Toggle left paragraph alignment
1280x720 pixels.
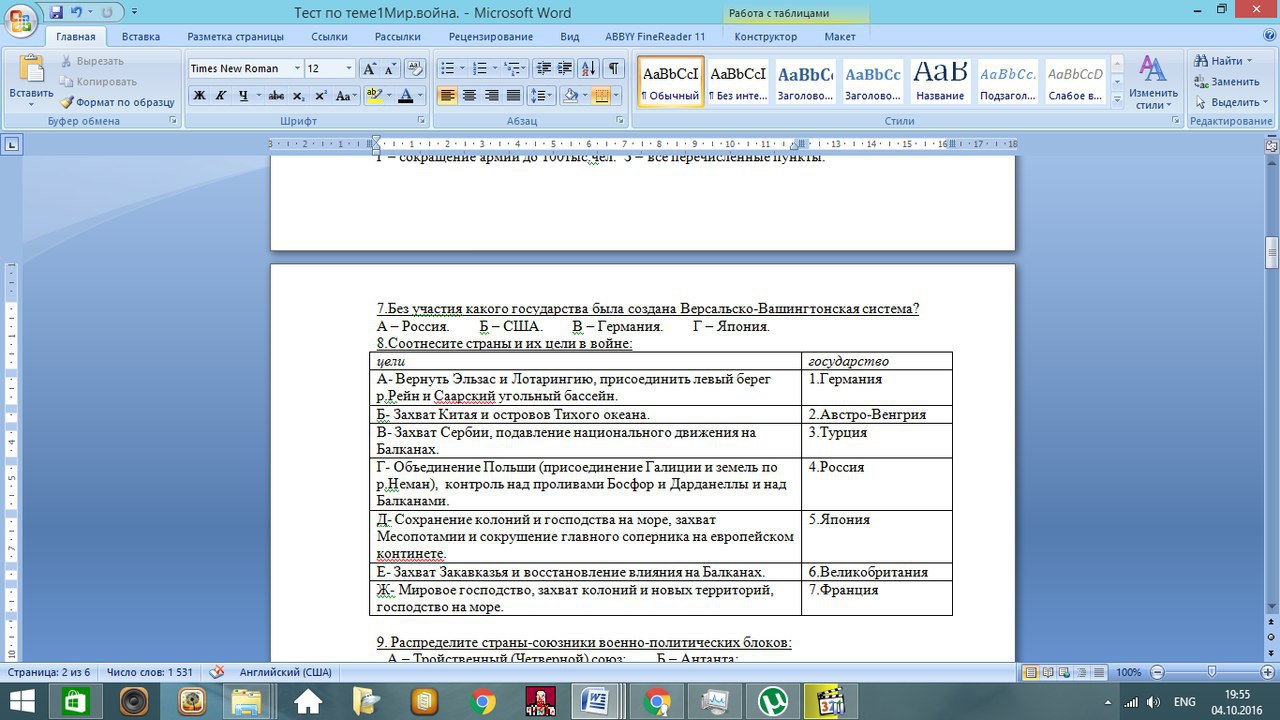point(447,96)
